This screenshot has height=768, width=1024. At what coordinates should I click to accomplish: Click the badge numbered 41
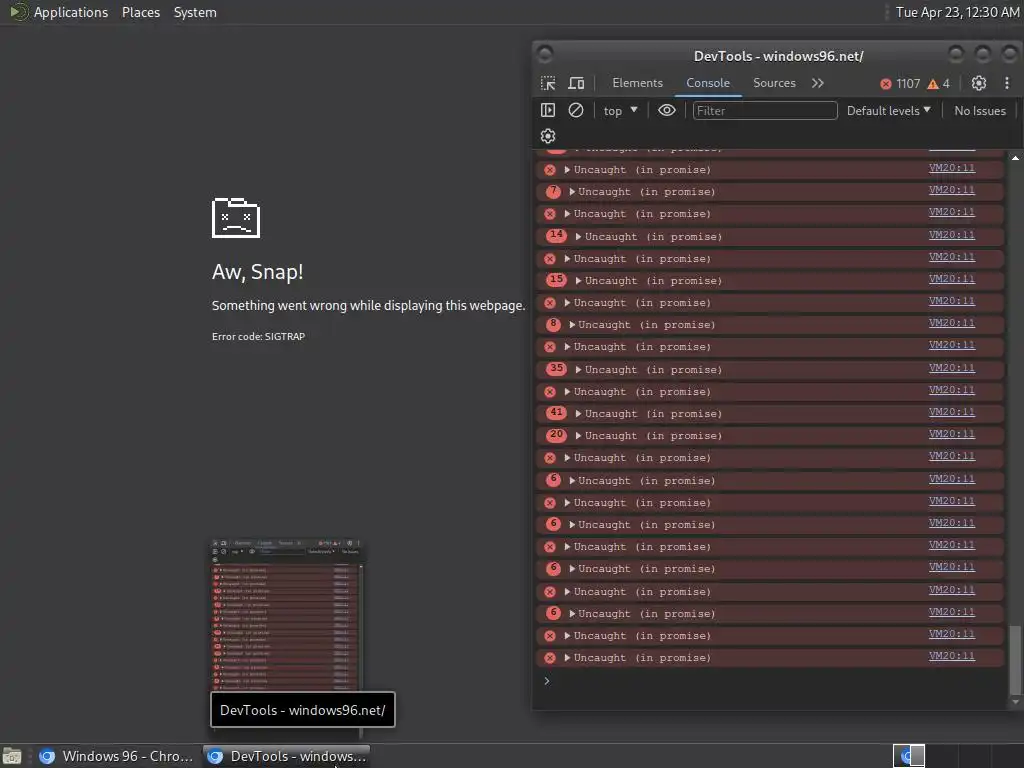click(556, 412)
